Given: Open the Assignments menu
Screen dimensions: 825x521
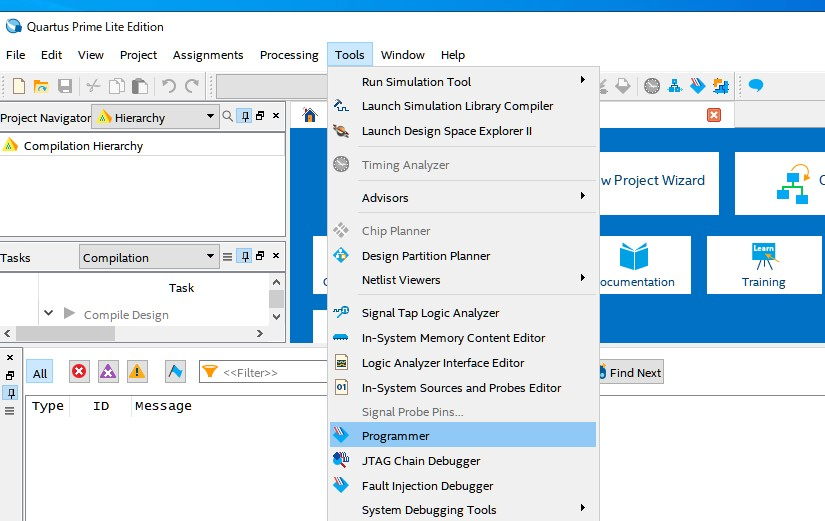Looking at the screenshot, I should [x=208, y=55].
